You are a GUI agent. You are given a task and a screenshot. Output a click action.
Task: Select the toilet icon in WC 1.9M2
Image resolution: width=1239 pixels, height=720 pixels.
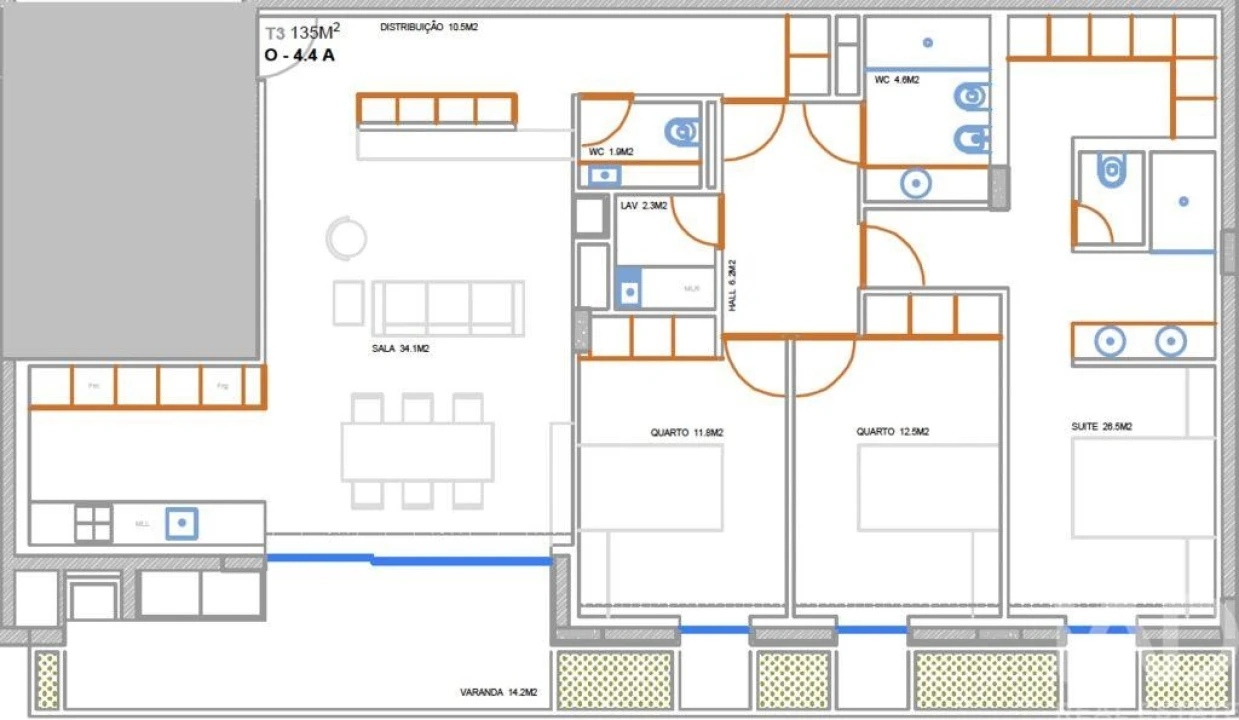680,130
